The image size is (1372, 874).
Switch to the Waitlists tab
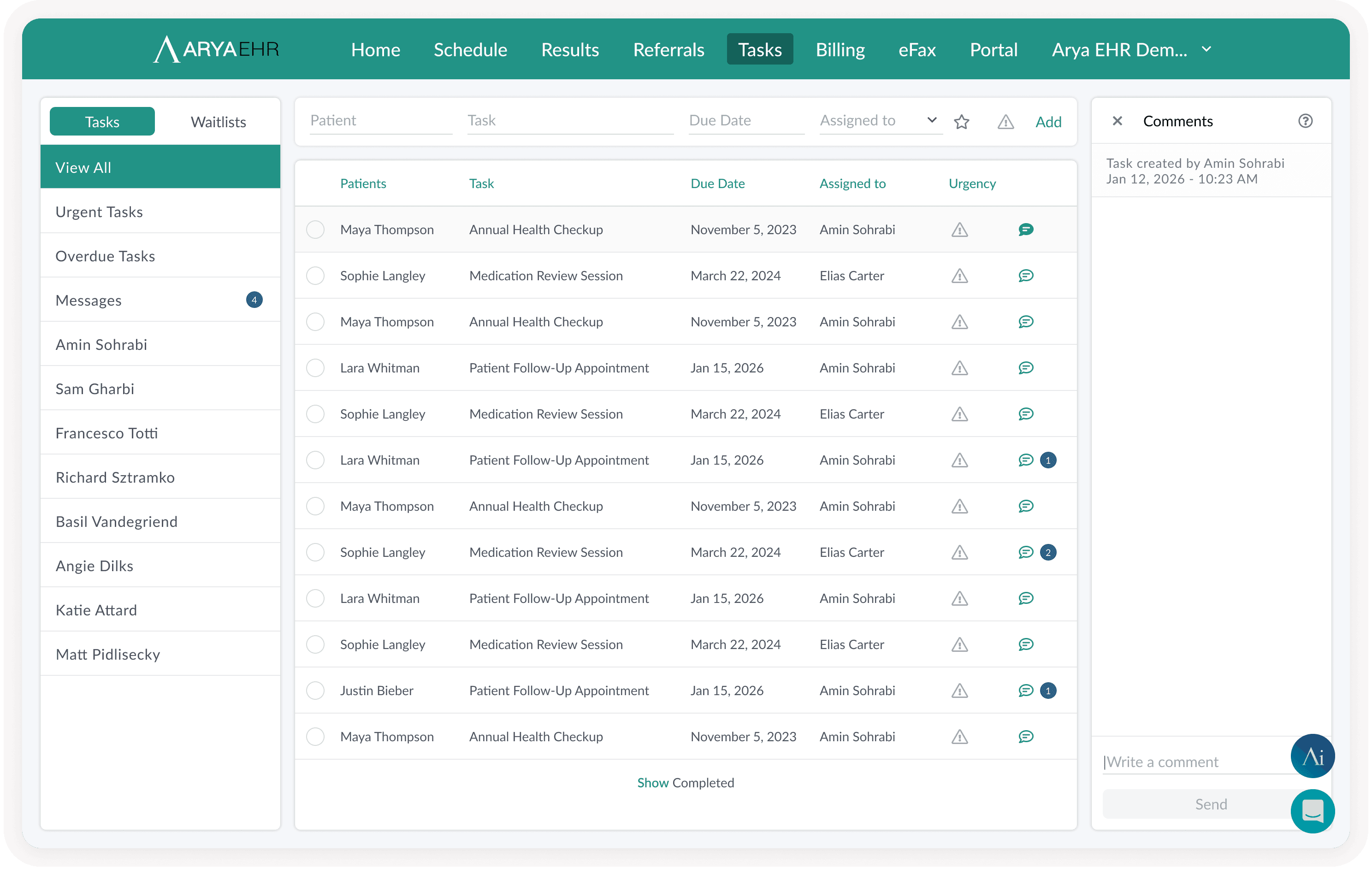(x=218, y=122)
